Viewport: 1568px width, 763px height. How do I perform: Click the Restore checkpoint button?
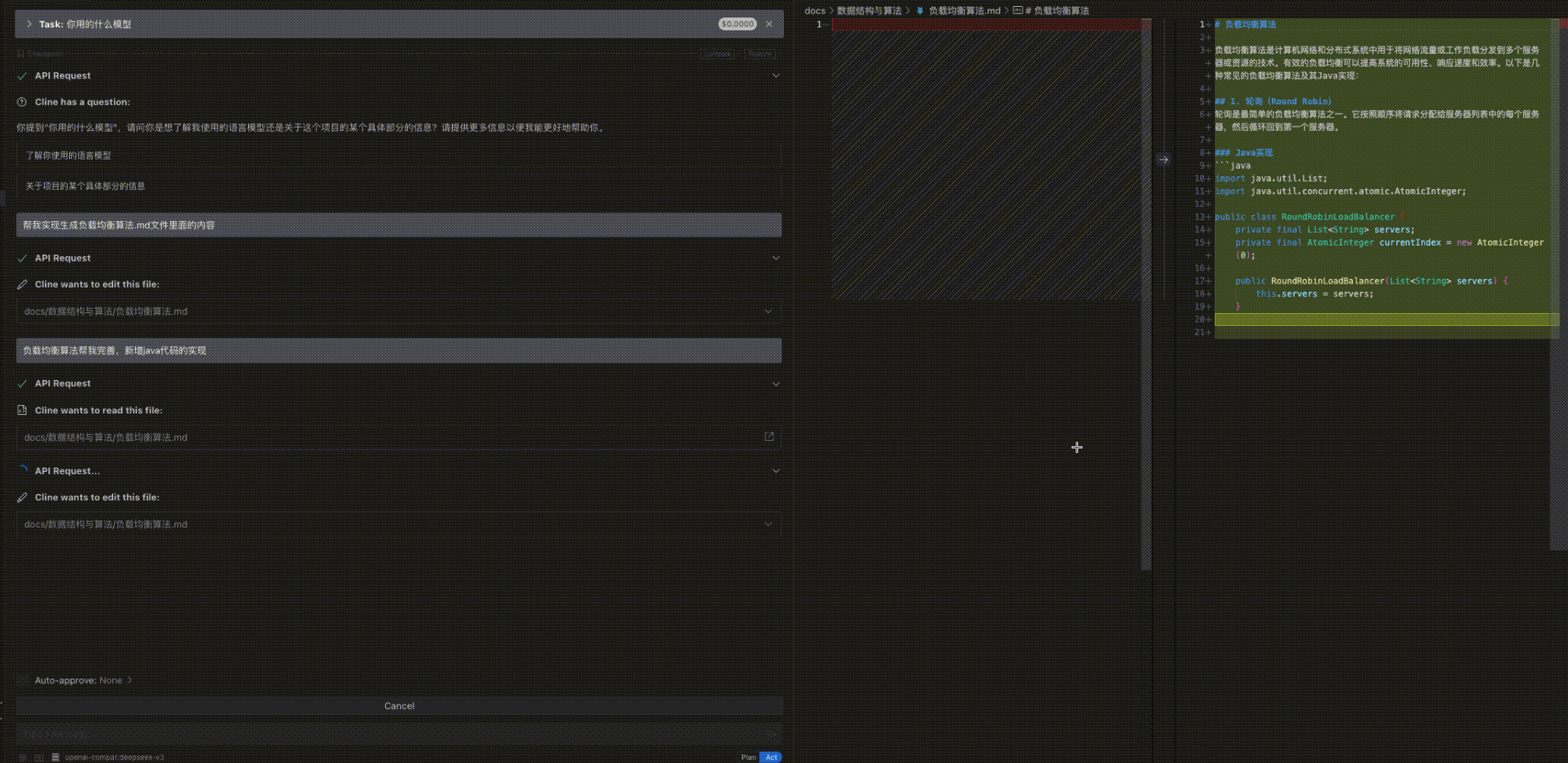(759, 54)
